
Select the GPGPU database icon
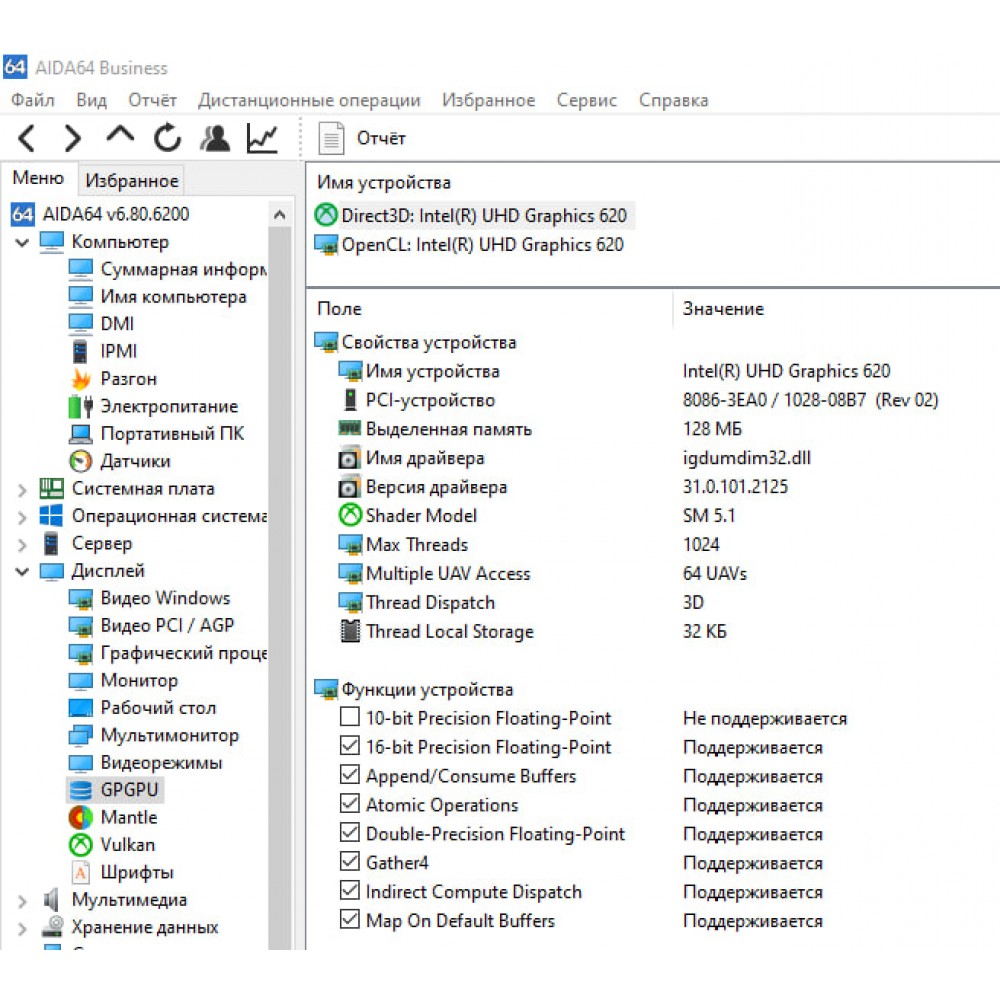[x=80, y=790]
